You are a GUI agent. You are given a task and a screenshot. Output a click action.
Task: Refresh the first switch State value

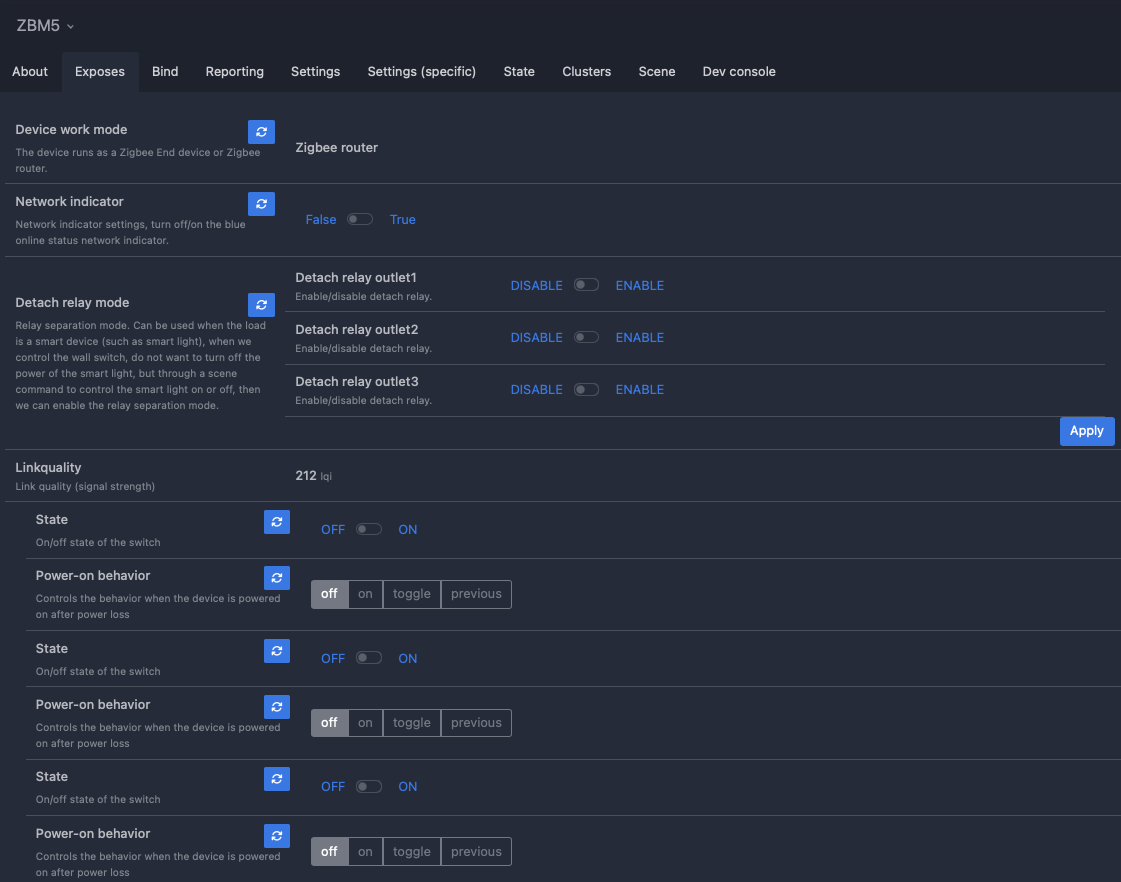click(277, 522)
